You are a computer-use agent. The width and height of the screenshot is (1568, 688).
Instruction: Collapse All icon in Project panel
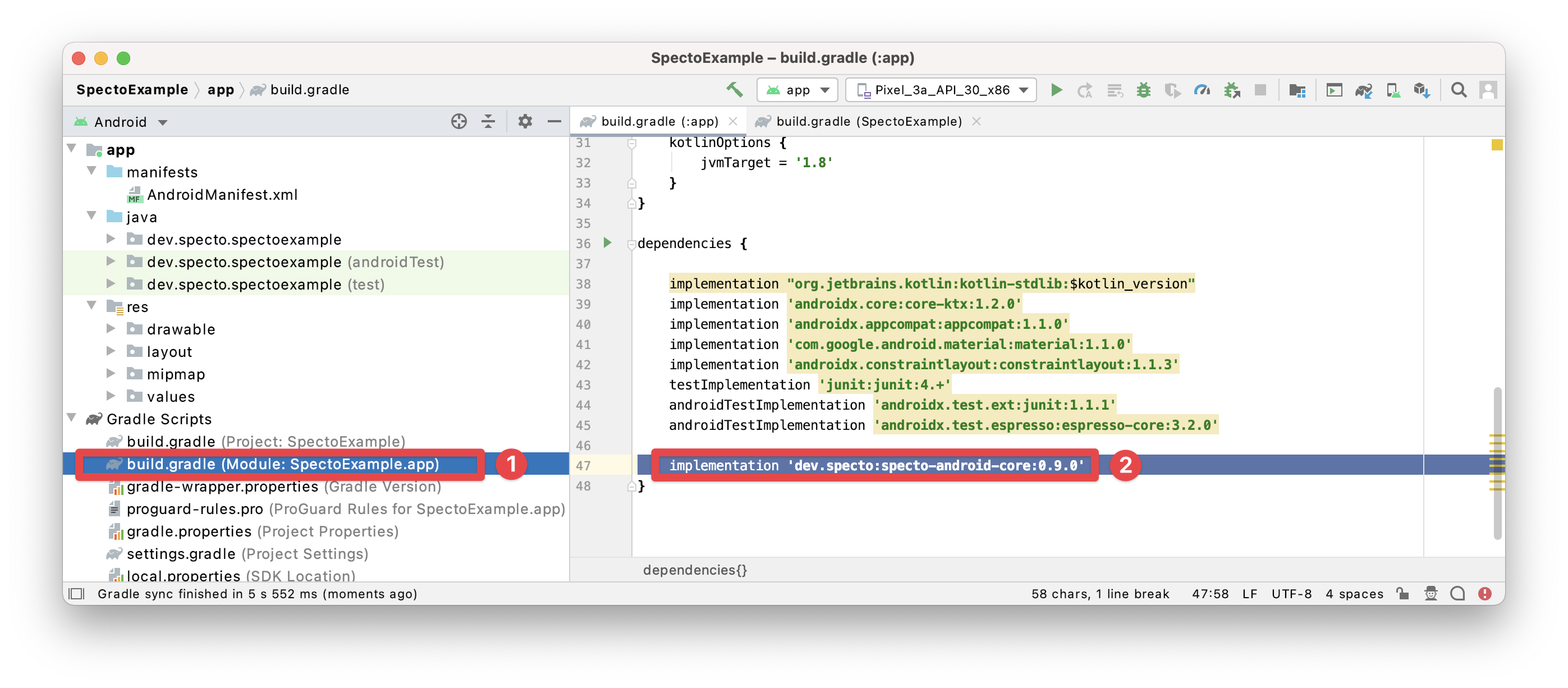tap(488, 122)
